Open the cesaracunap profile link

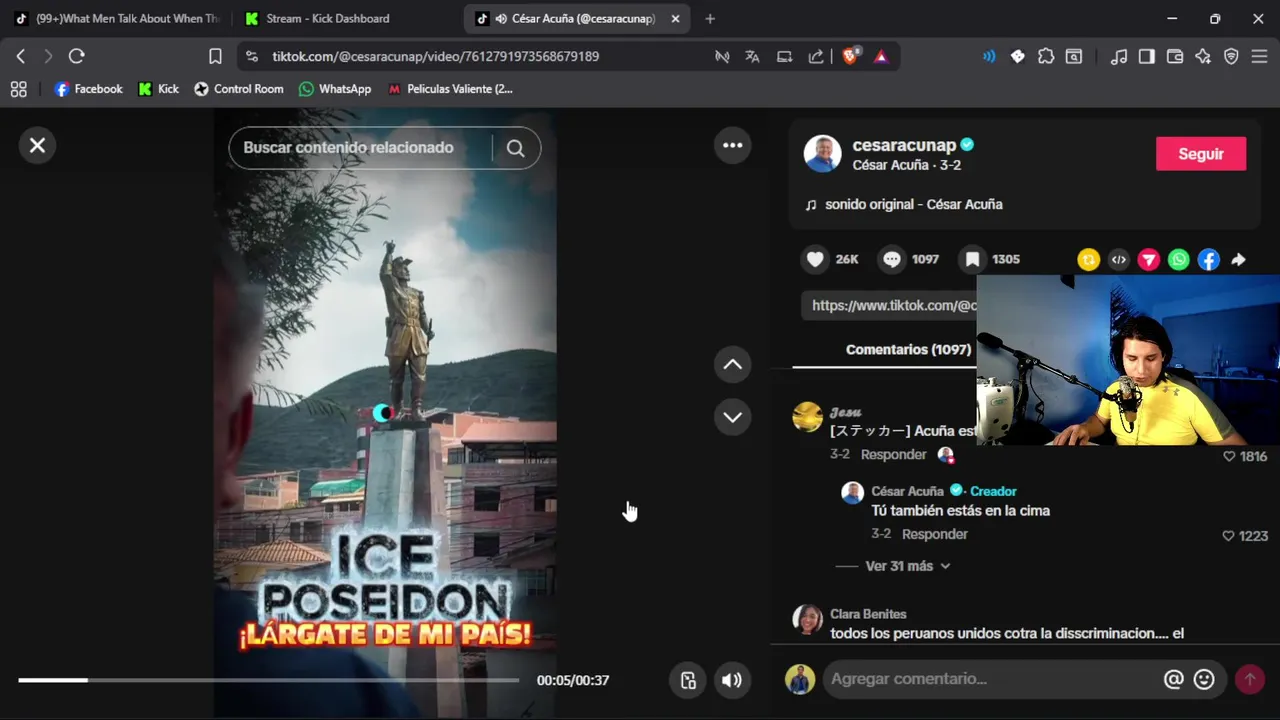904,145
